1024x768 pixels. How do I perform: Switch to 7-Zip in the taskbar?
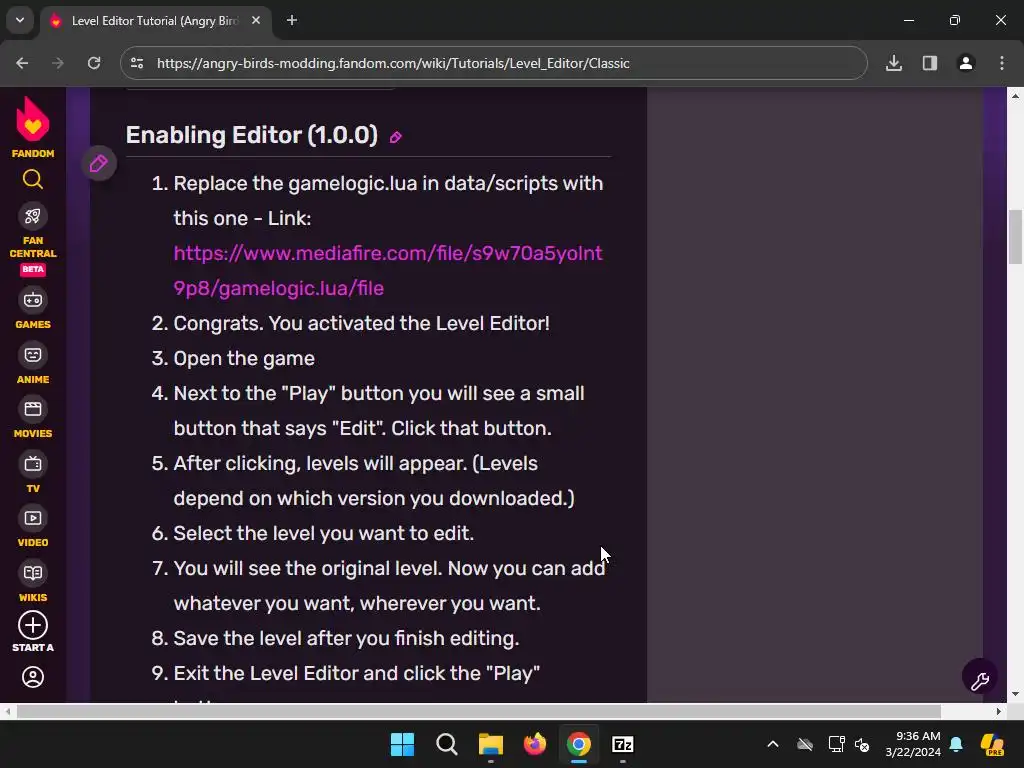click(x=622, y=744)
